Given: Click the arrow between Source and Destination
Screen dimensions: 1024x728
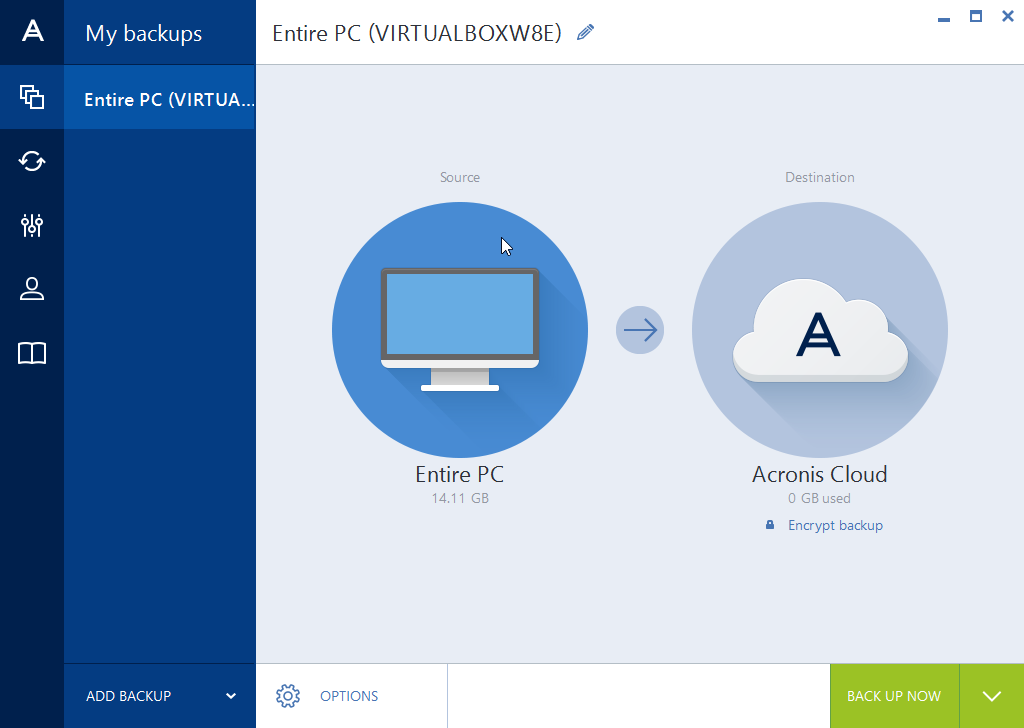Looking at the screenshot, I should click(x=639, y=330).
